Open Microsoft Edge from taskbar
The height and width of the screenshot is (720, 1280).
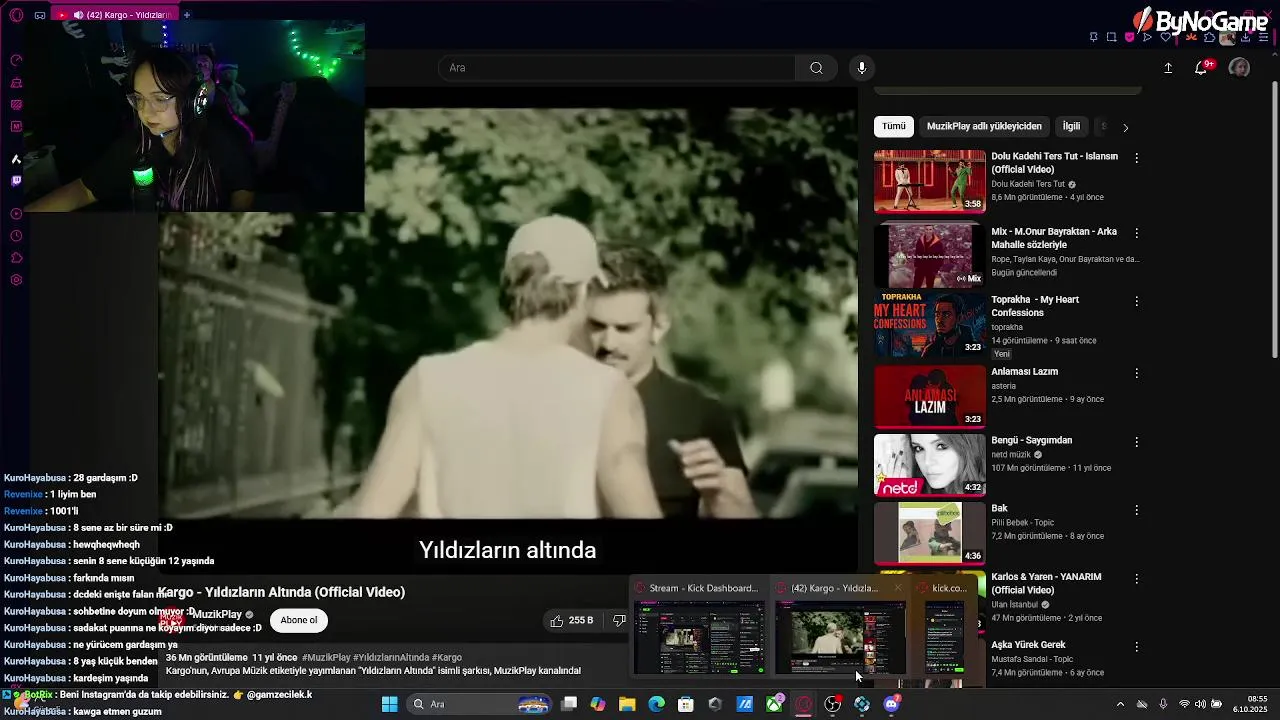(656, 704)
